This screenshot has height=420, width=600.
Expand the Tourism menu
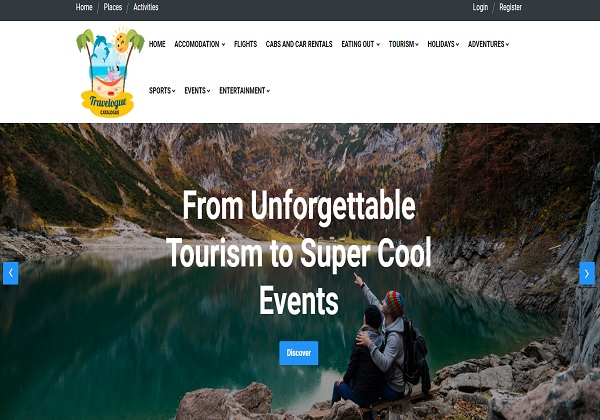pyautogui.click(x=404, y=44)
